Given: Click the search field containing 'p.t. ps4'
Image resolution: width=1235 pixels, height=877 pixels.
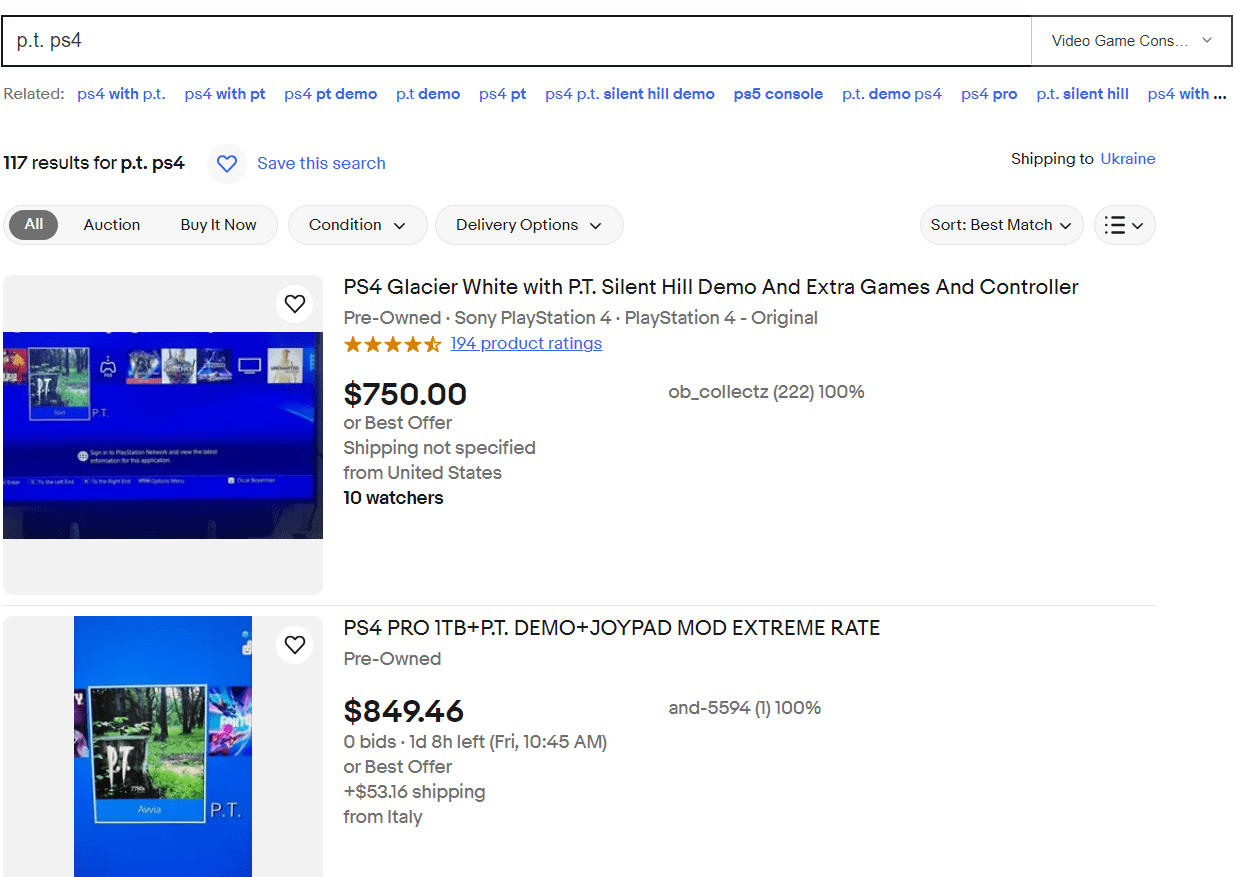Looking at the screenshot, I should 517,41.
